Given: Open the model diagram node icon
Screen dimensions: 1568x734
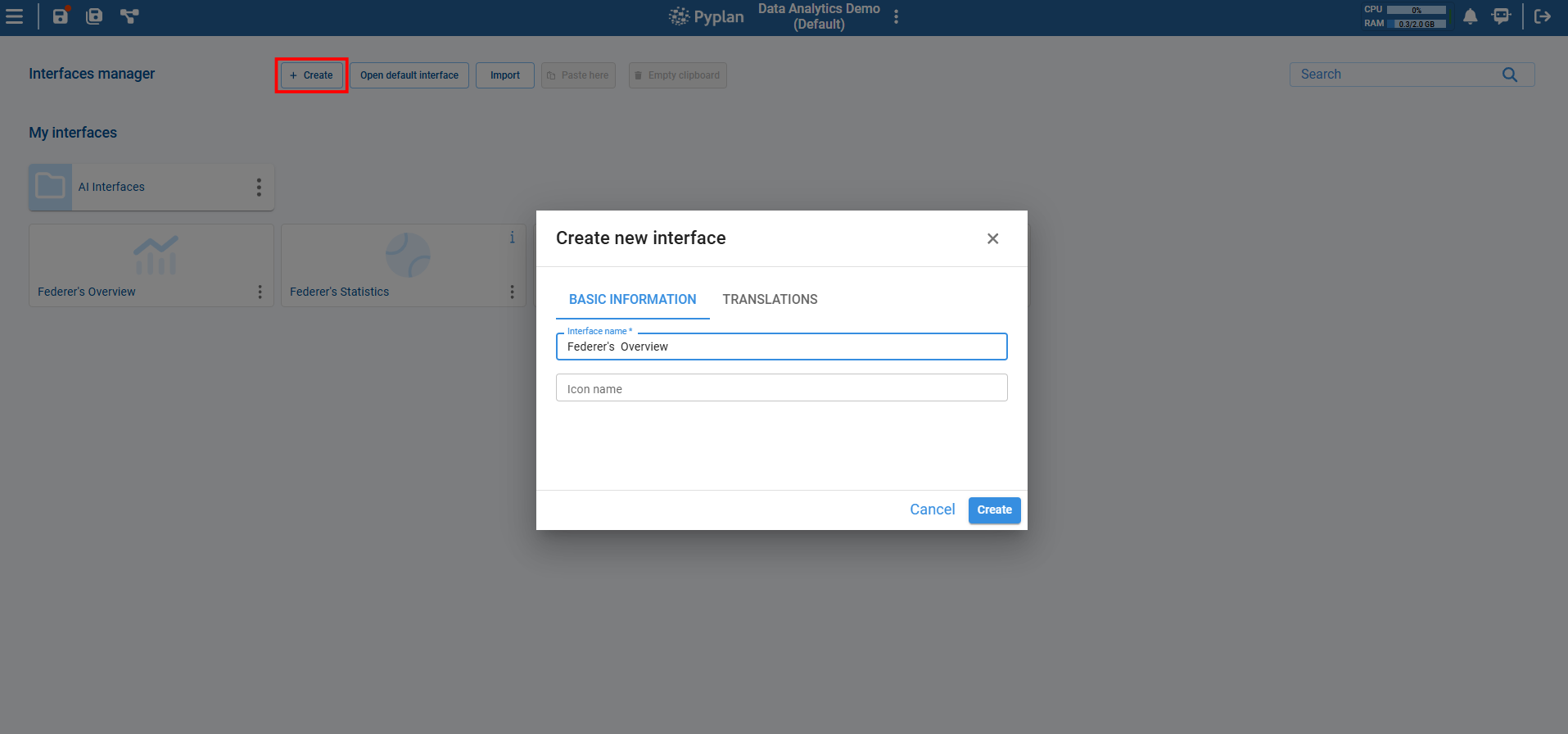Looking at the screenshot, I should tap(129, 16).
